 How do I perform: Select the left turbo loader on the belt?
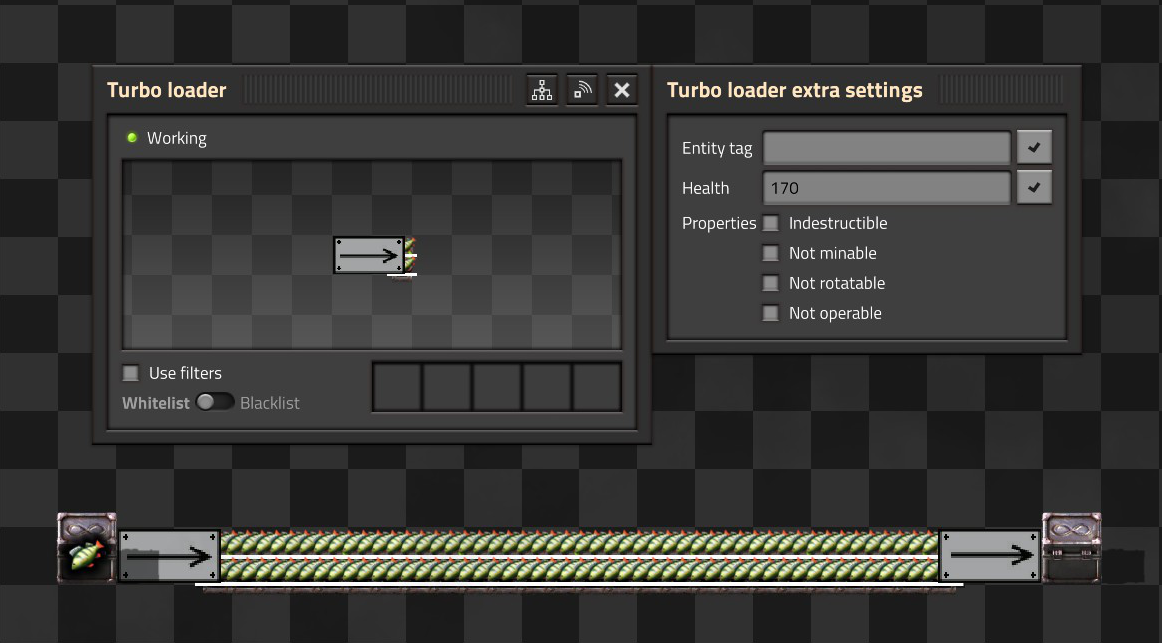tap(170, 556)
